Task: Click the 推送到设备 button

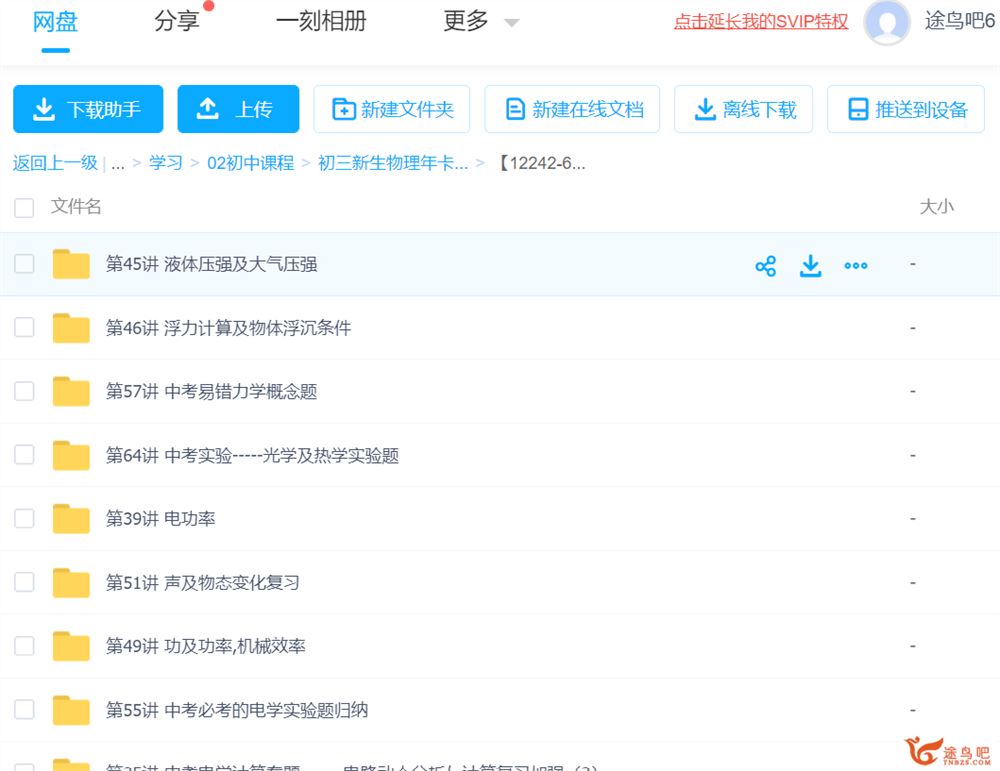Action: 906,109
